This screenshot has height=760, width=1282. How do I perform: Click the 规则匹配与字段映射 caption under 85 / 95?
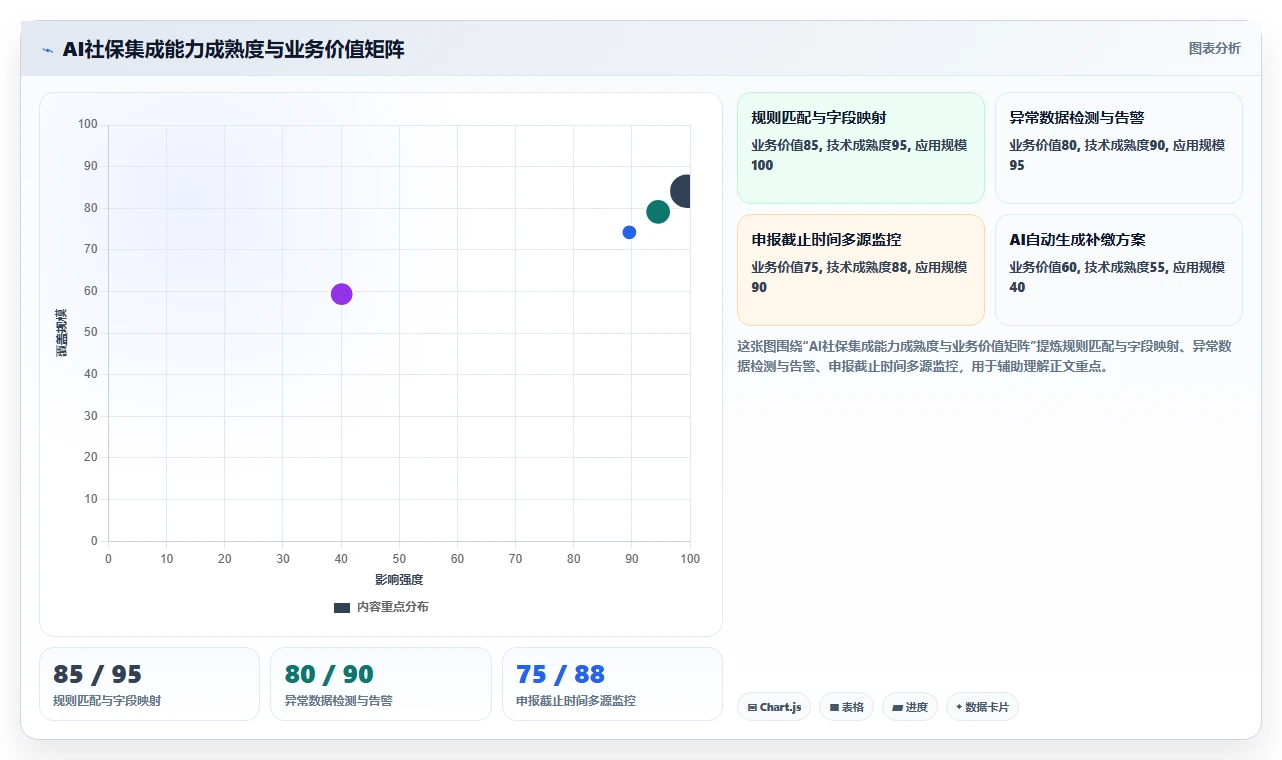(x=107, y=701)
